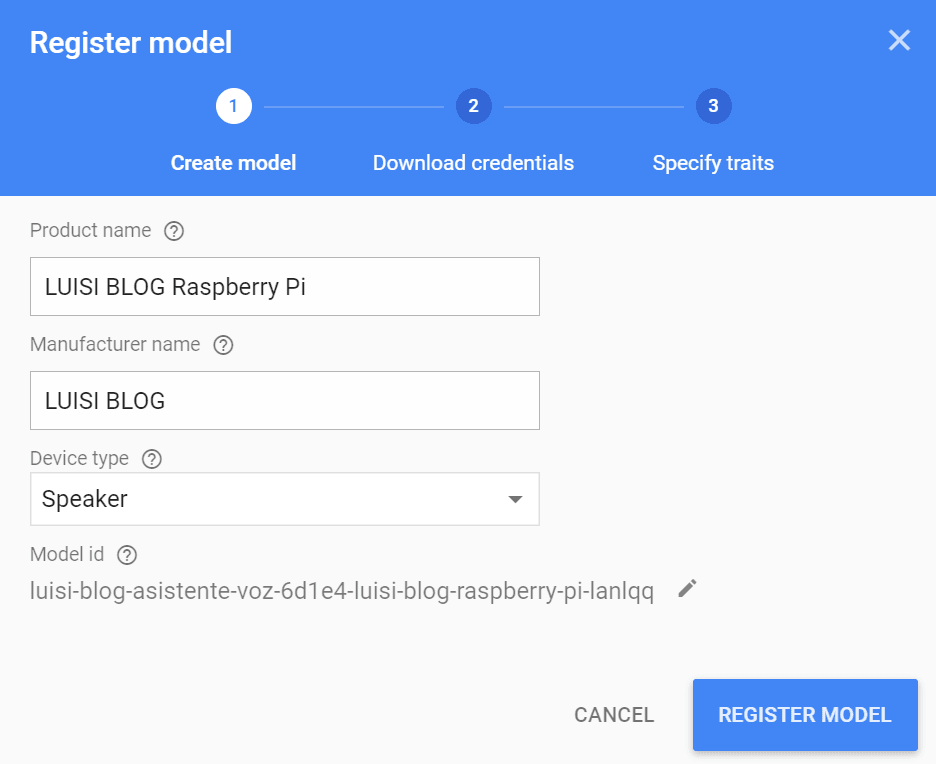Click inside the Product name field
Screen dimensions: 936x764
(x=285, y=286)
